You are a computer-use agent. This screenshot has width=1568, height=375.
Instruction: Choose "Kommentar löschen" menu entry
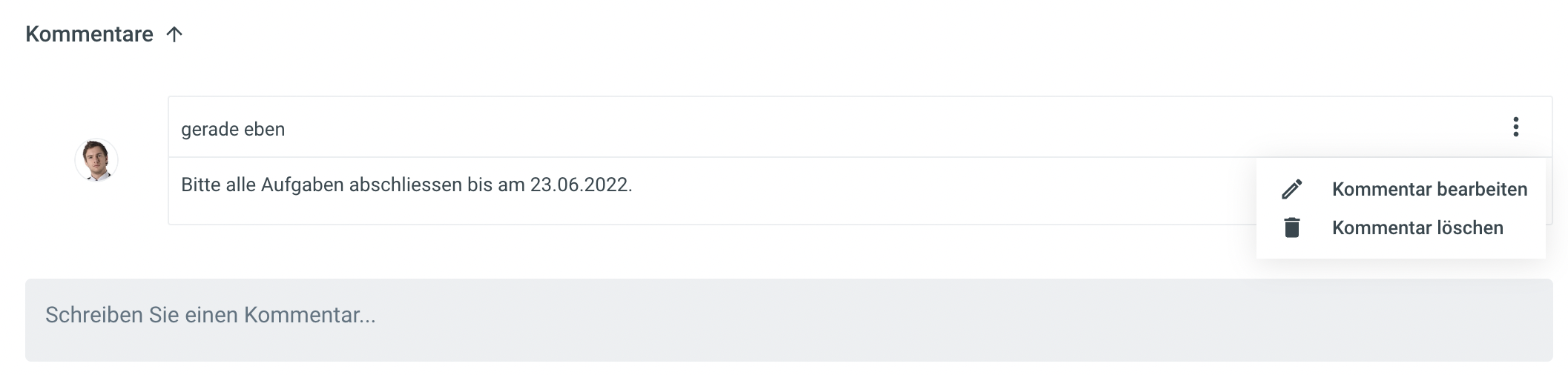coord(1417,228)
